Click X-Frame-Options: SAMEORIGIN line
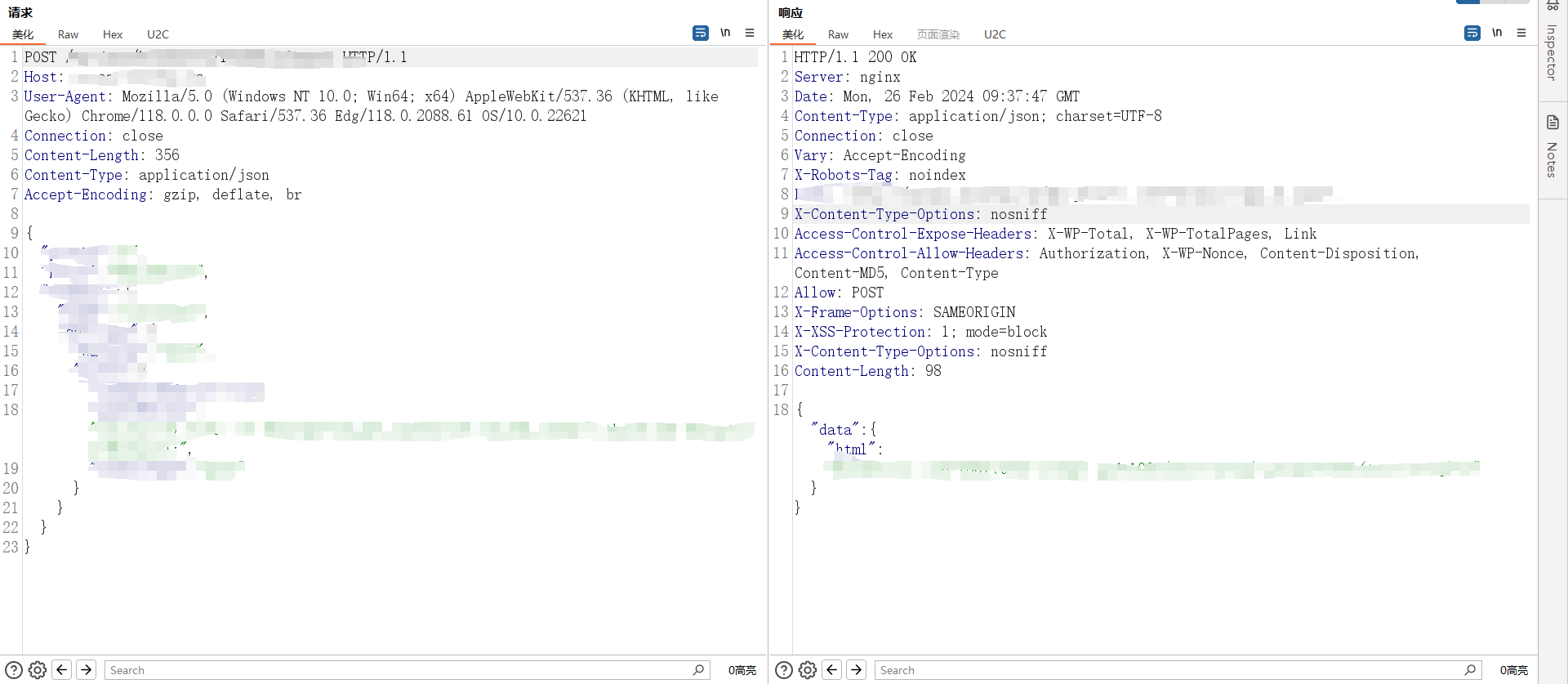 coord(905,312)
